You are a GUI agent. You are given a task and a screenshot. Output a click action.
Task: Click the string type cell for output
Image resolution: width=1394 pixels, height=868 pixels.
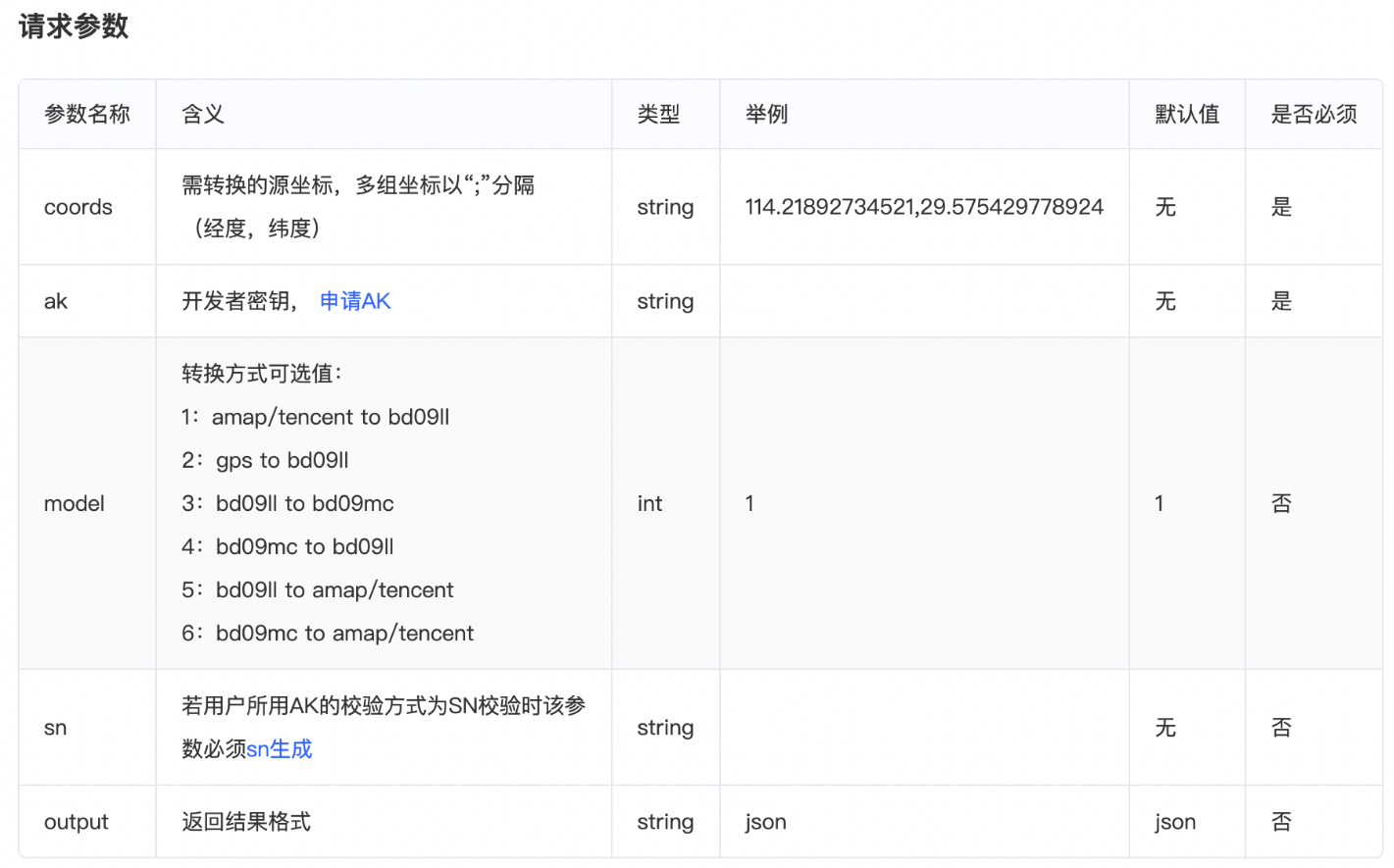(665, 822)
